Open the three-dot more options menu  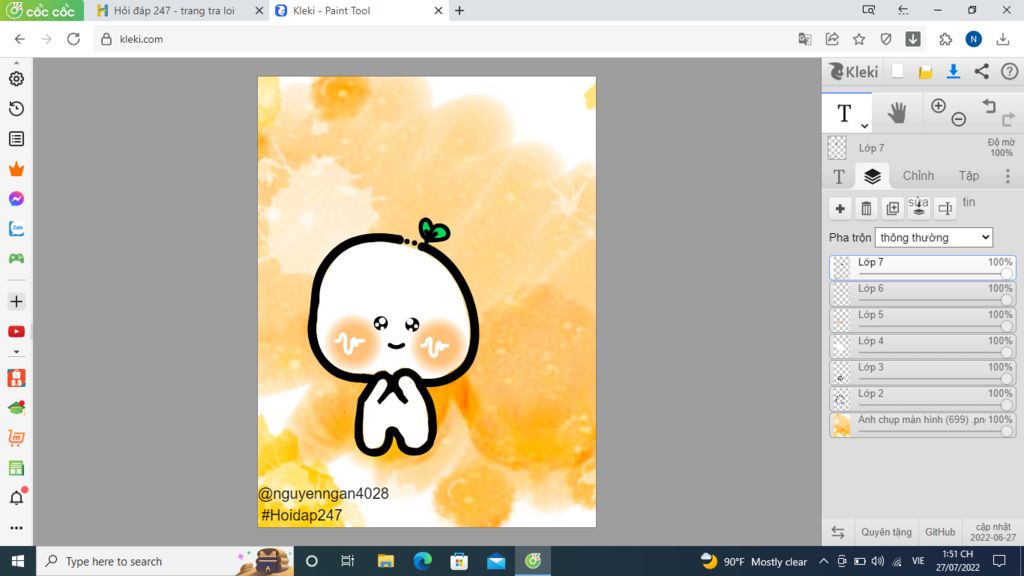[1008, 176]
